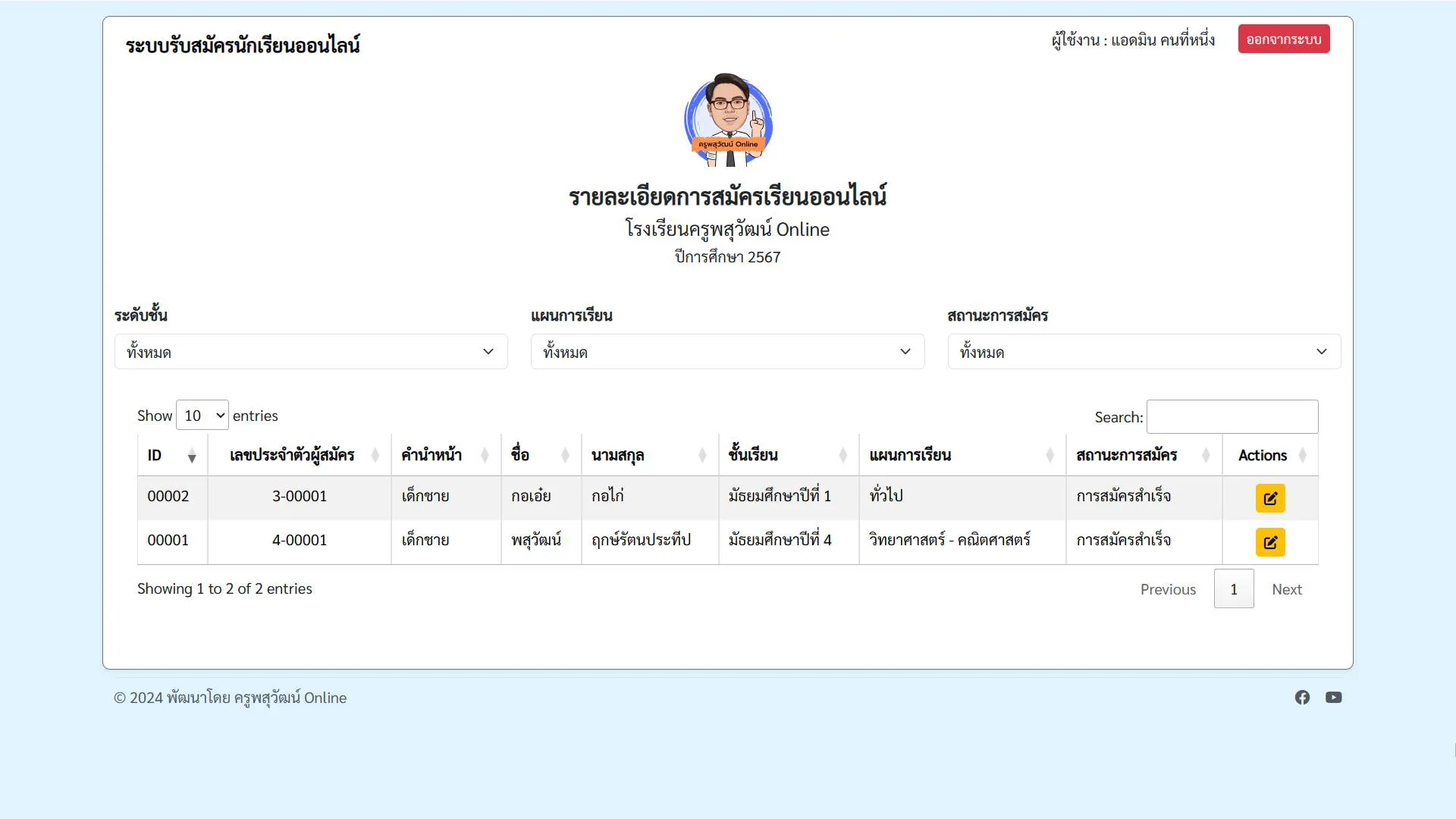Click the ออกจากระบบ logout button
The width and height of the screenshot is (1456, 819).
tap(1283, 39)
